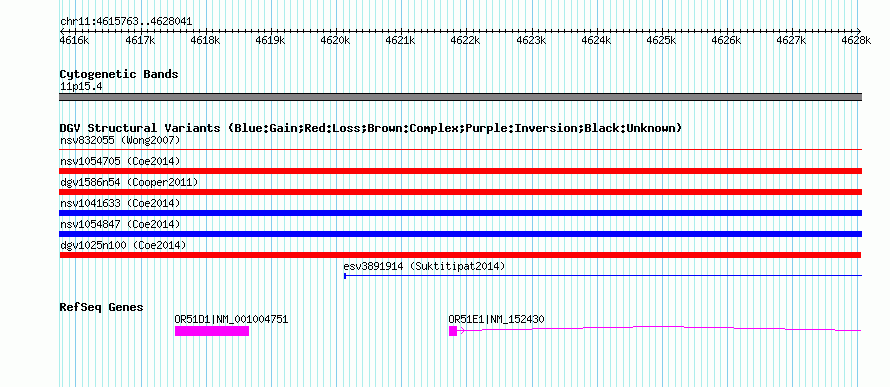Click the 4627k ruler mark
The width and height of the screenshot is (890, 387).
[x=792, y=40]
